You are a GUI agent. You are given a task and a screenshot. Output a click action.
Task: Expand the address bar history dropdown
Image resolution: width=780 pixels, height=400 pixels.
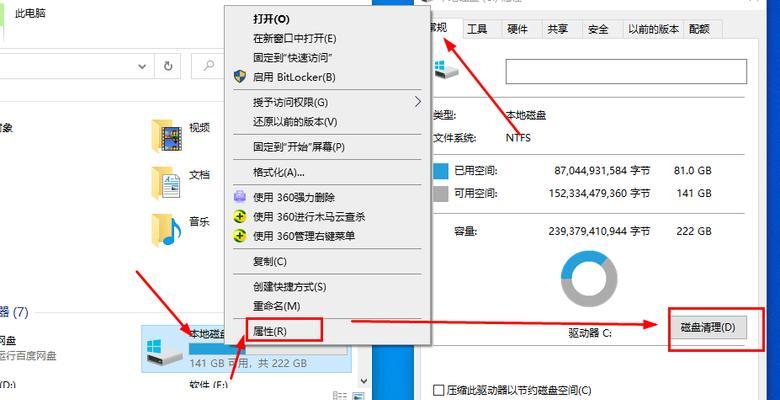click(142, 66)
